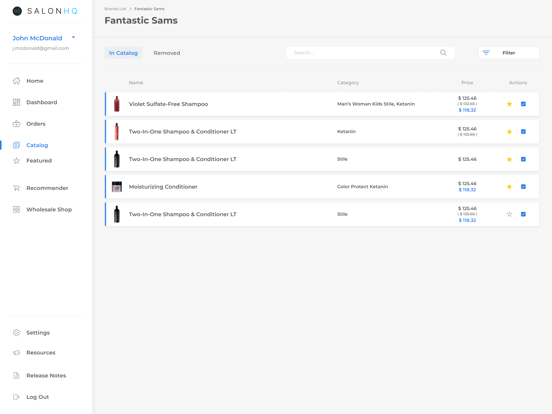Click the Log Out exit icon
The width and height of the screenshot is (552, 414).
[x=16, y=397]
